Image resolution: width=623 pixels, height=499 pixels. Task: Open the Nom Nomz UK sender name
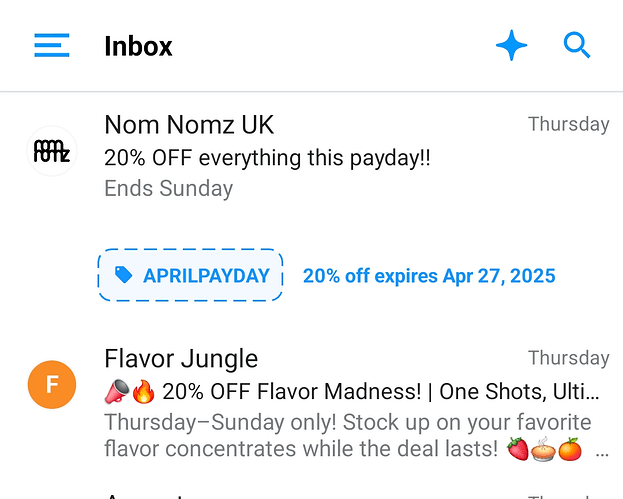(x=189, y=125)
